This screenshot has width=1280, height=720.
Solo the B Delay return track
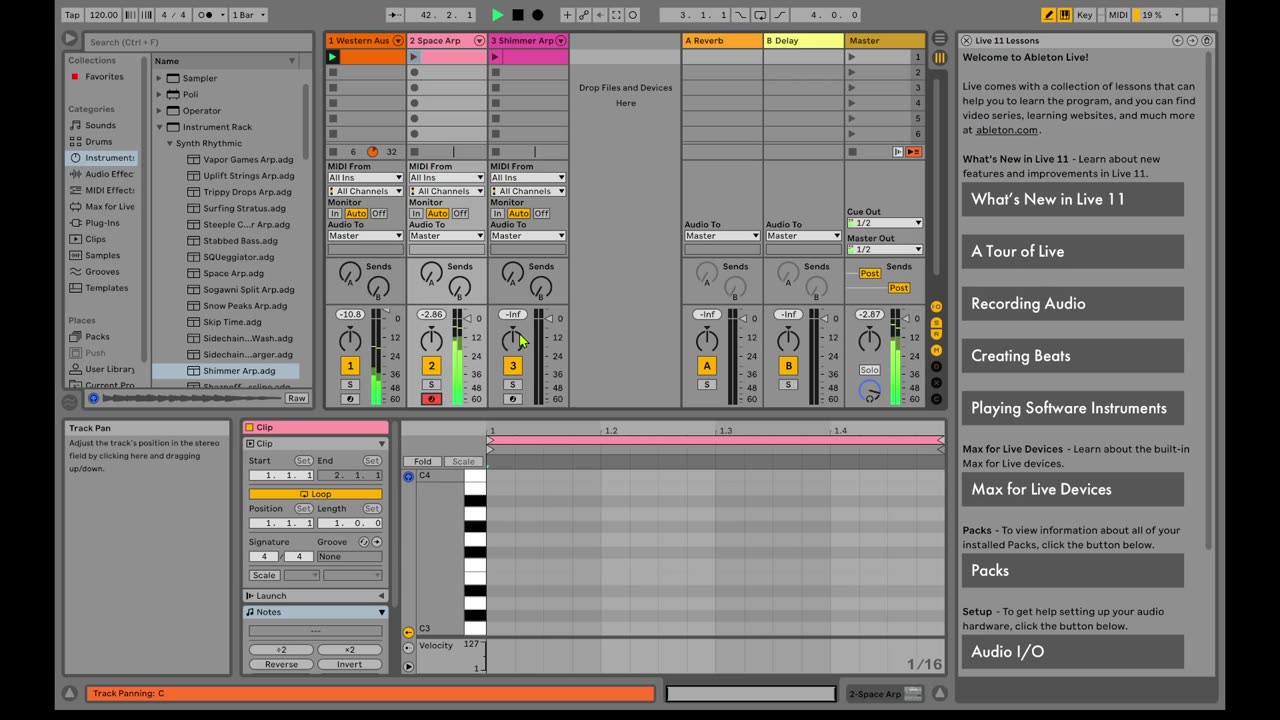click(788, 384)
